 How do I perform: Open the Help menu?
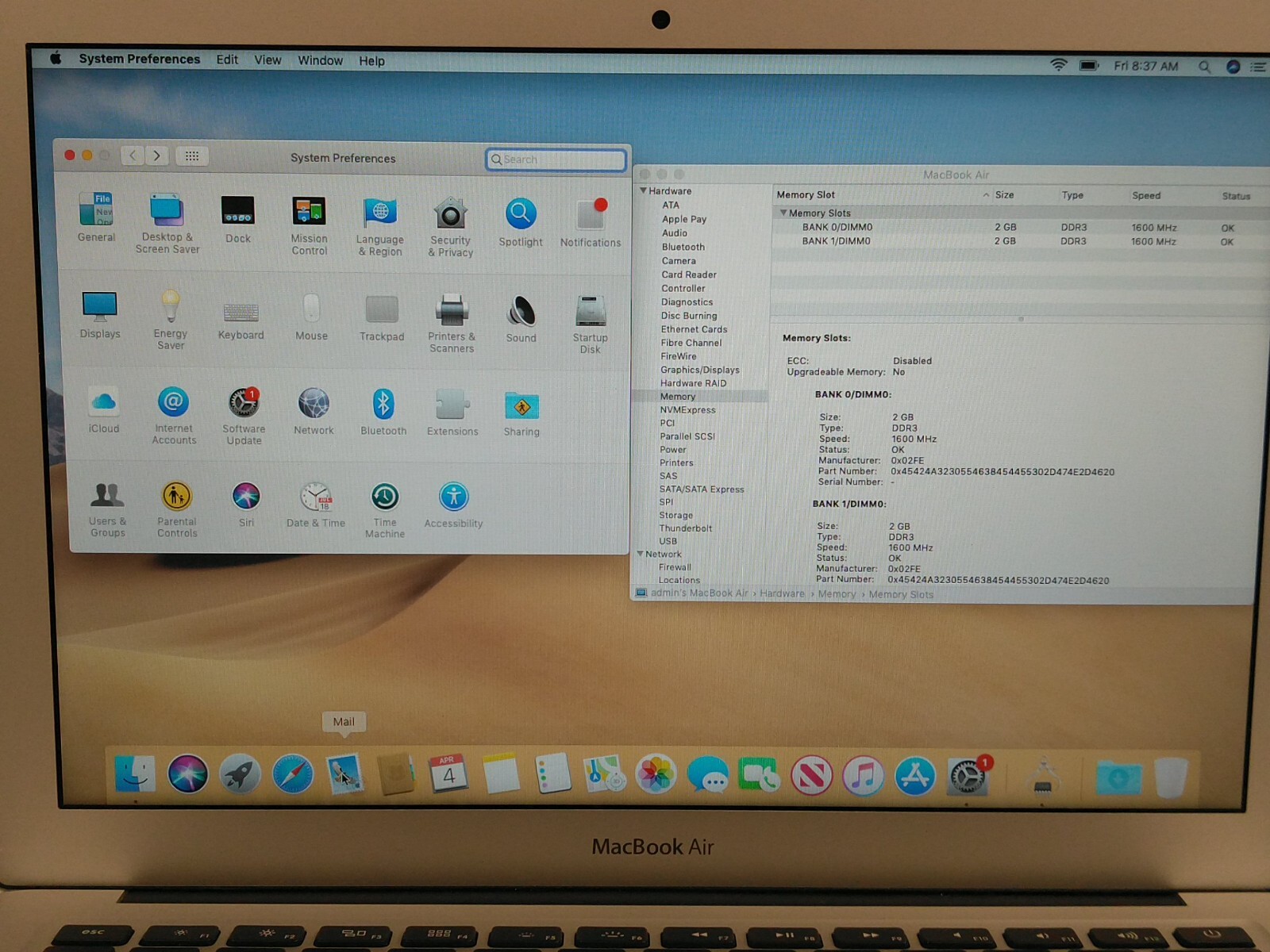click(371, 61)
